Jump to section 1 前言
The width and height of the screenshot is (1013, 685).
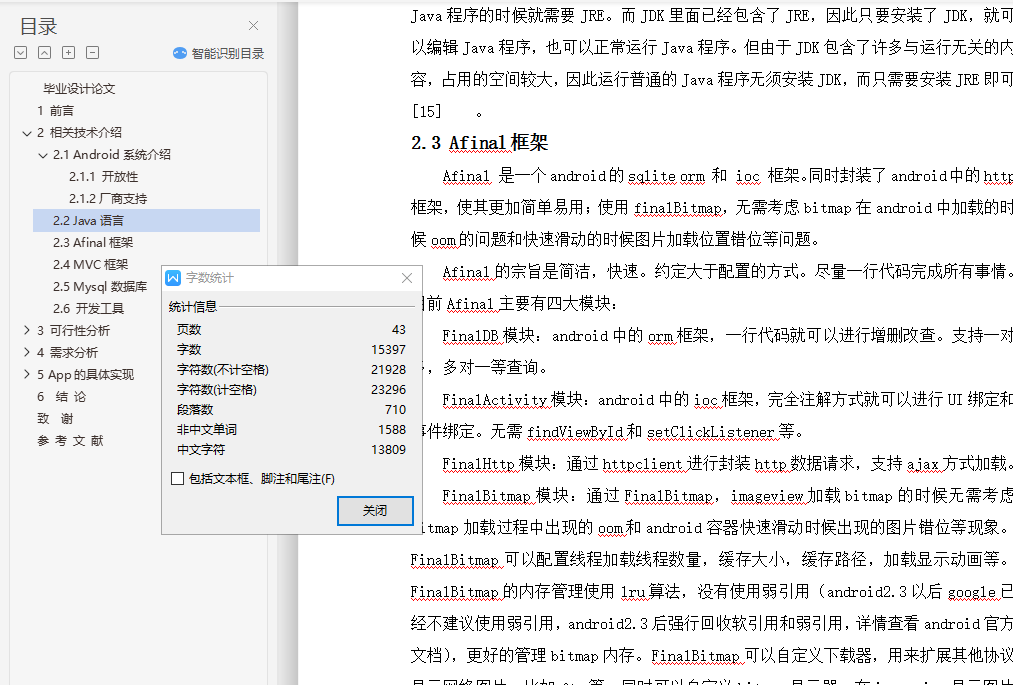point(56,111)
